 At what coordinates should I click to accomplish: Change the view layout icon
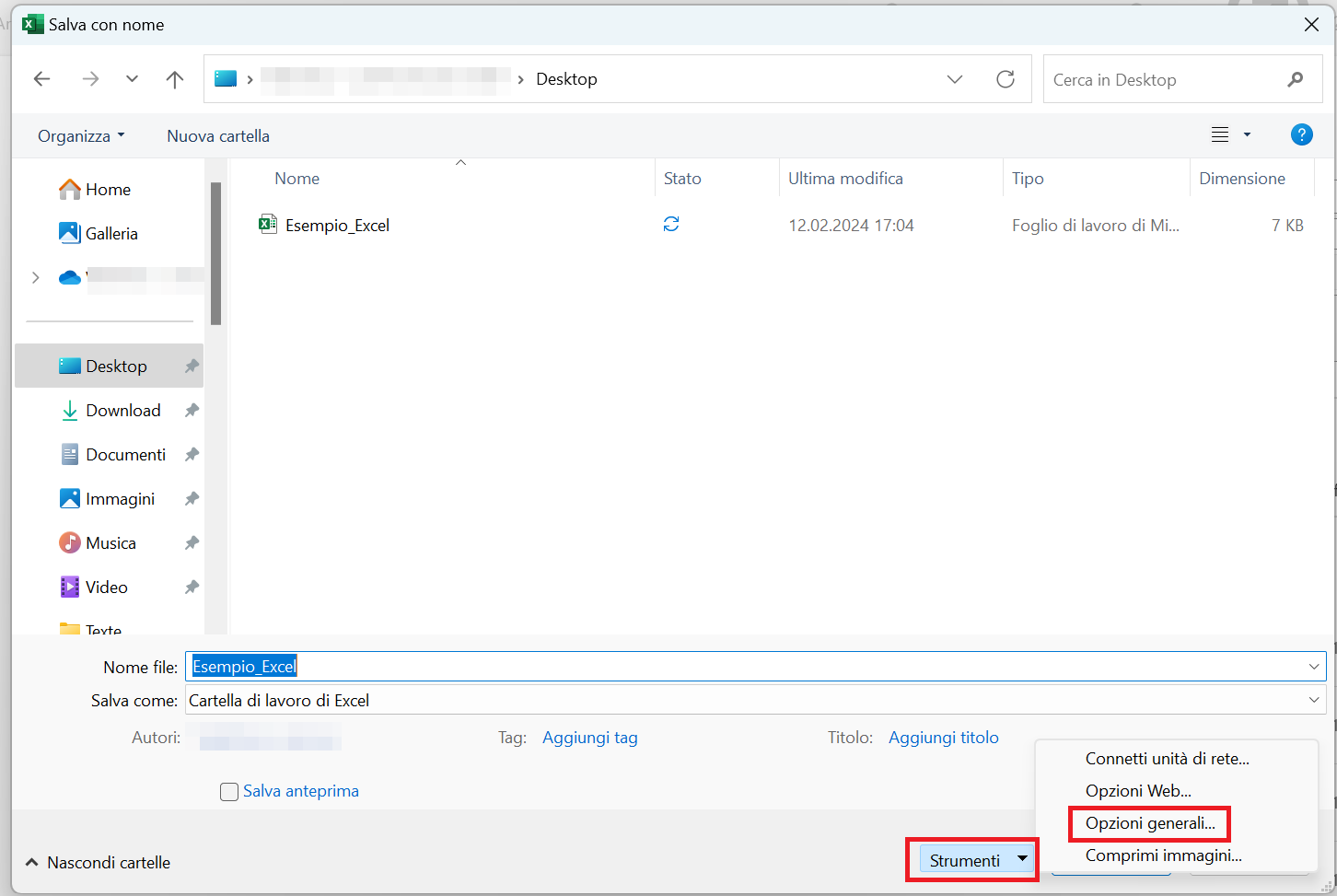(1220, 135)
